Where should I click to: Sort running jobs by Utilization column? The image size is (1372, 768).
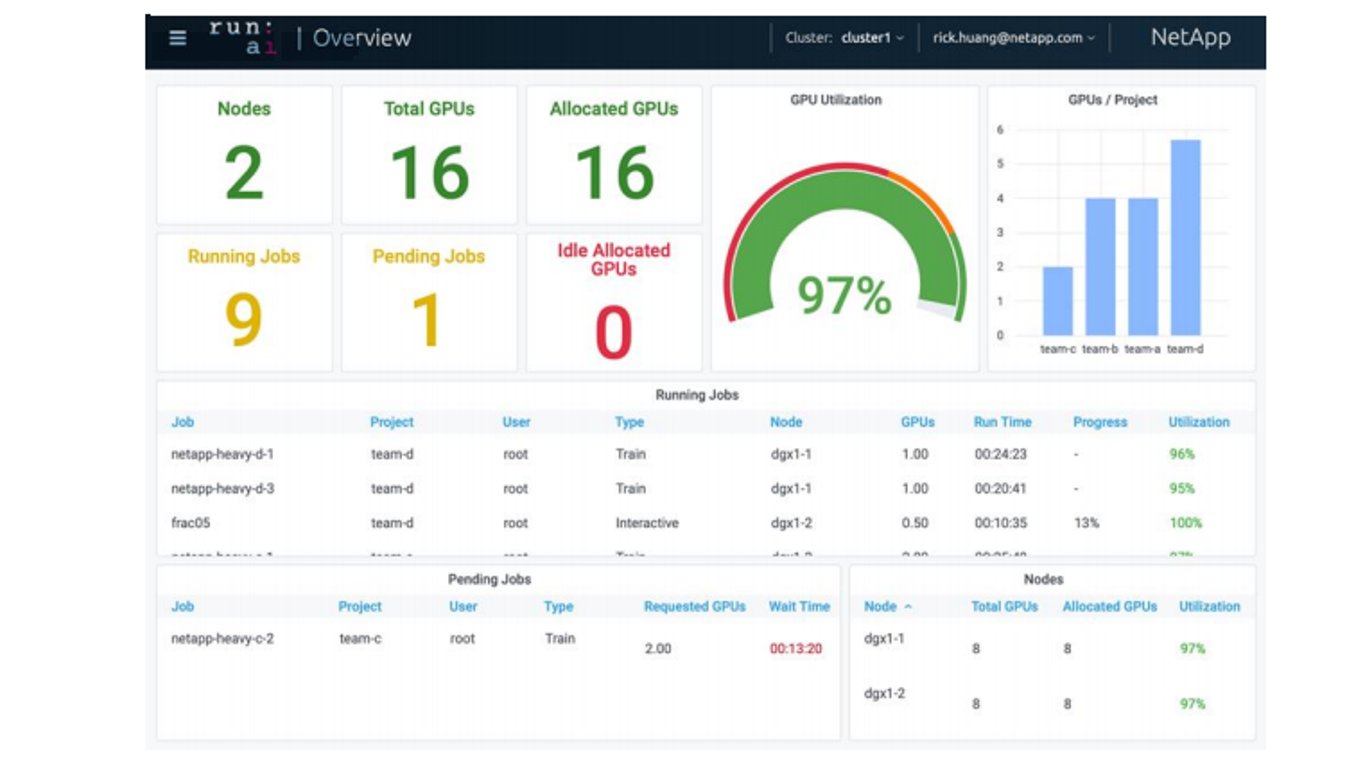coord(1199,422)
